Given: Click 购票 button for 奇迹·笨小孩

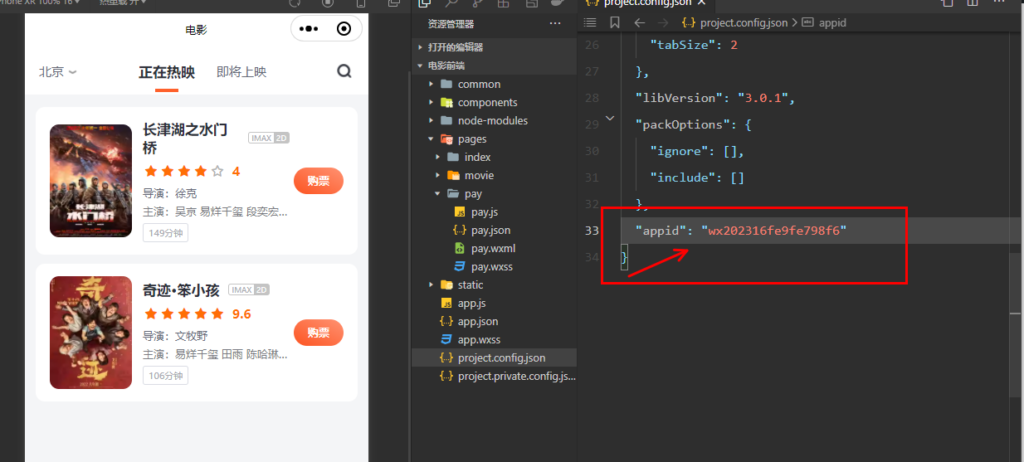Looking at the screenshot, I should (x=318, y=333).
